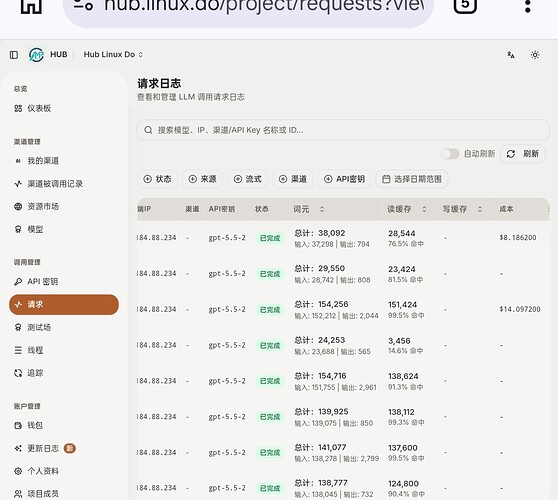Open 钱包 wallet in sidebar
Image resolution: width=558 pixels, height=500 pixels.
(x=64, y=425)
